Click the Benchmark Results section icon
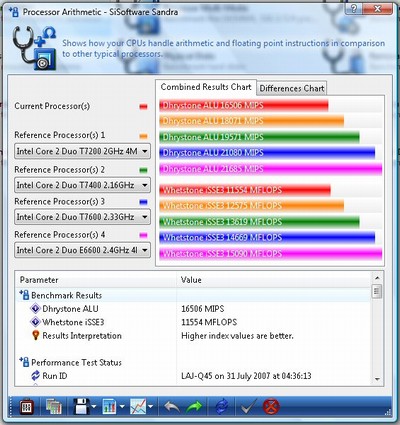 coord(24,295)
